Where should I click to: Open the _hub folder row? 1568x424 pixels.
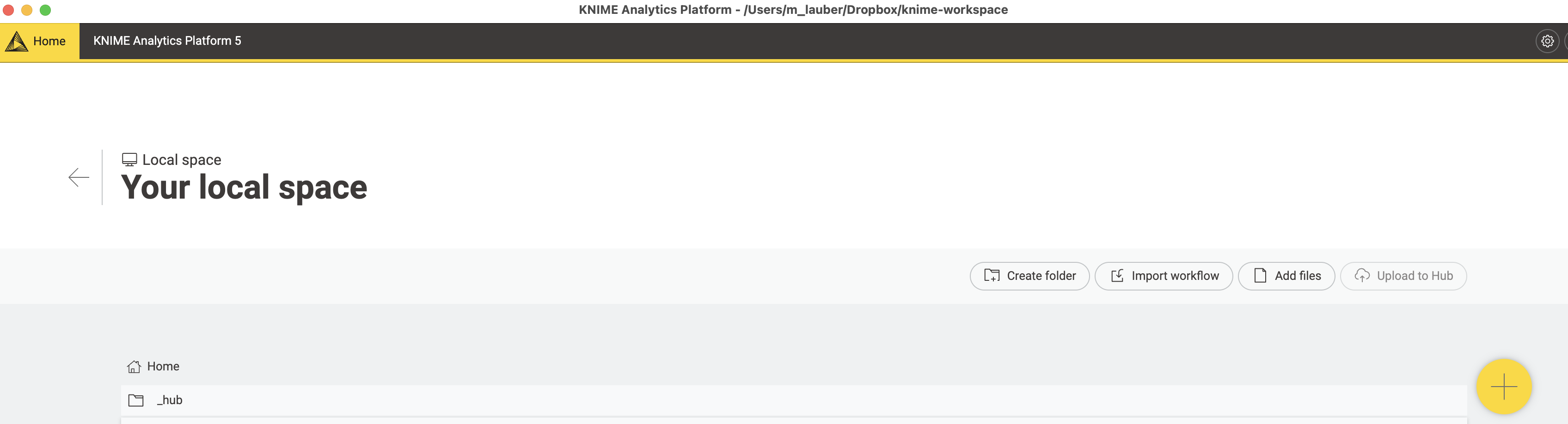click(x=794, y=400)
